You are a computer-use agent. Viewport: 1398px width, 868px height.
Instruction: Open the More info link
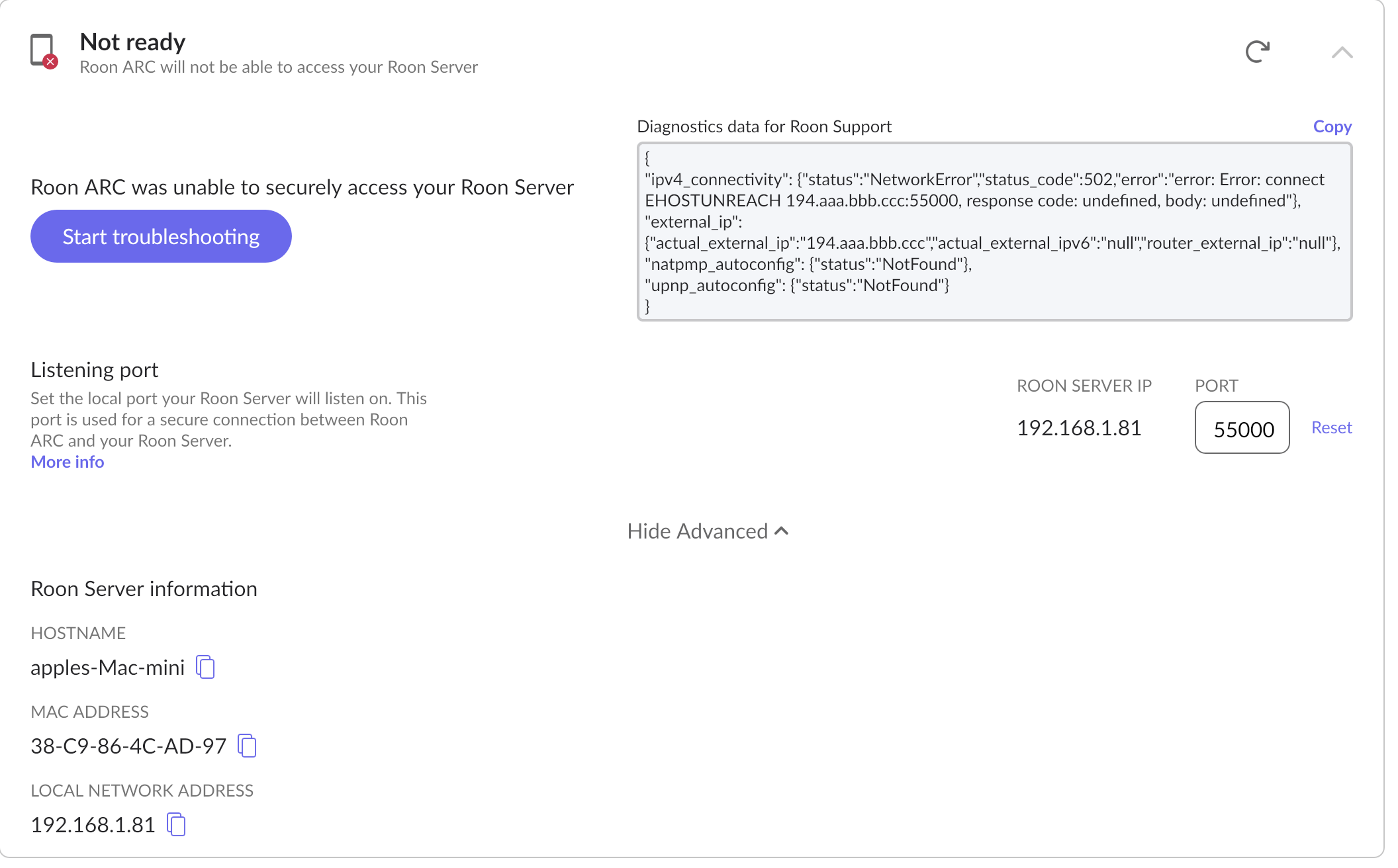pyautogui.click(x=68, y=462)
